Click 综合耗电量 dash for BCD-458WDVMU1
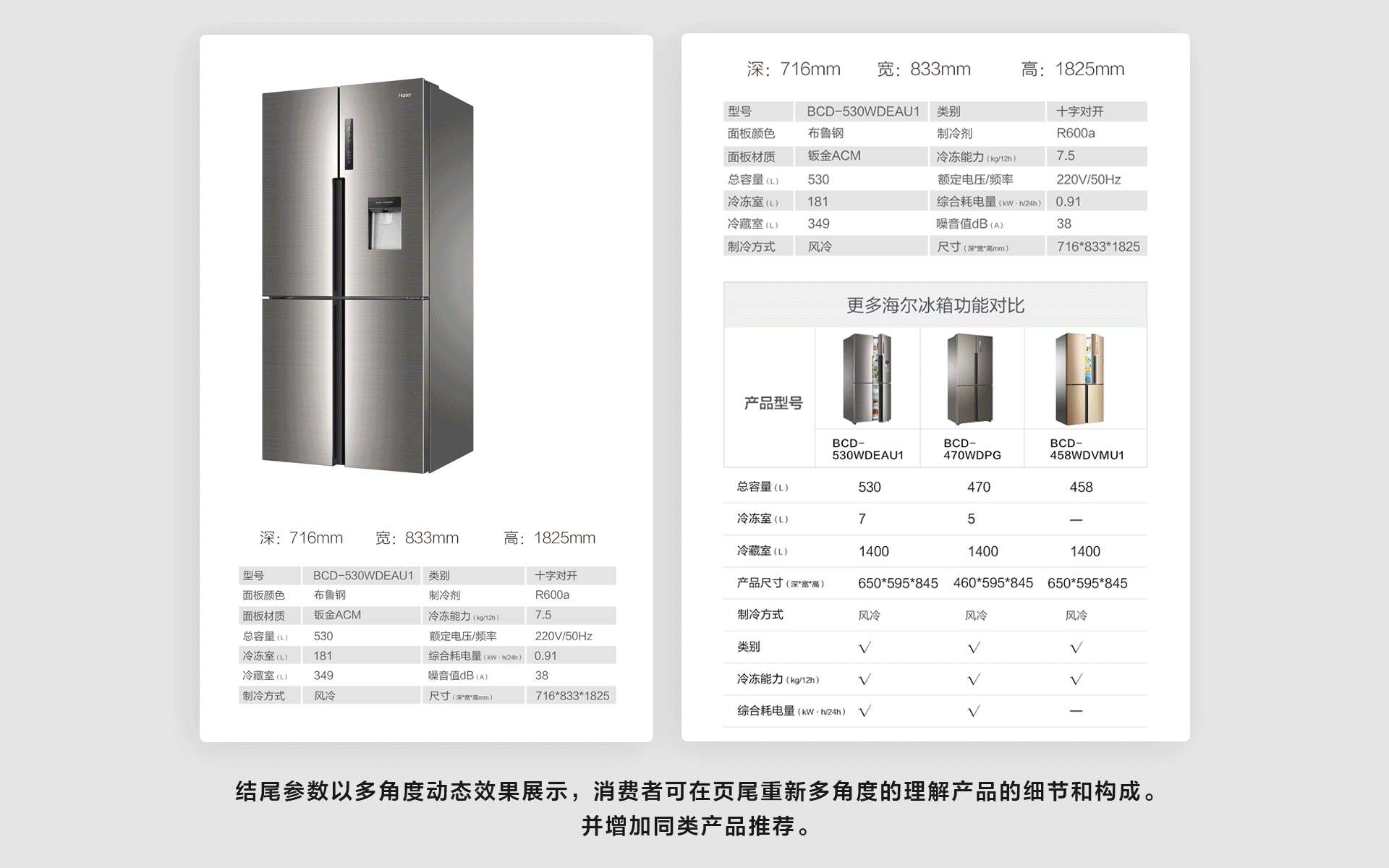The width and height of the screenshot is (1389, 868). click(1076, 711)
